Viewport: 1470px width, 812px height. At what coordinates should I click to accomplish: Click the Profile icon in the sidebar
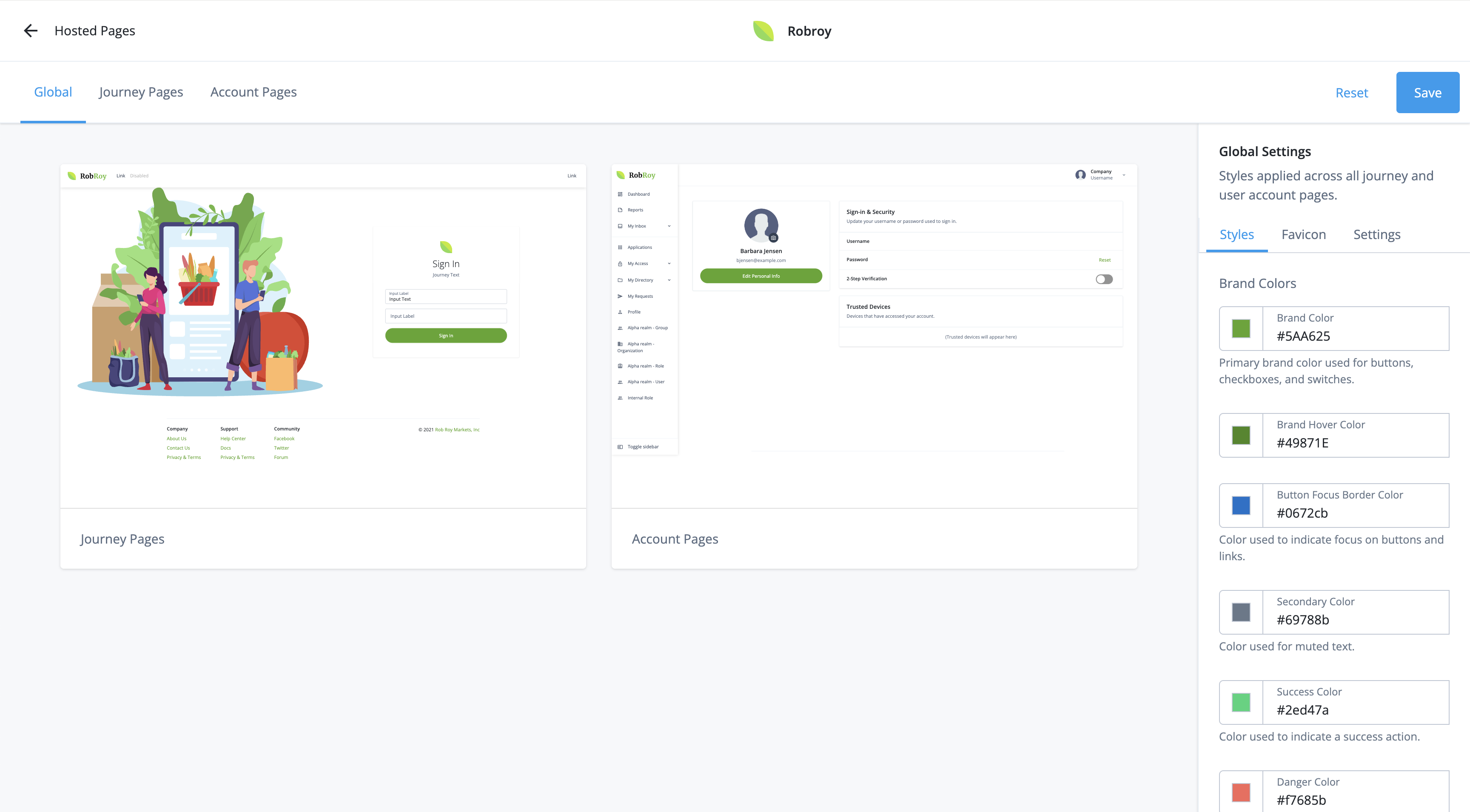pos(620,311)
